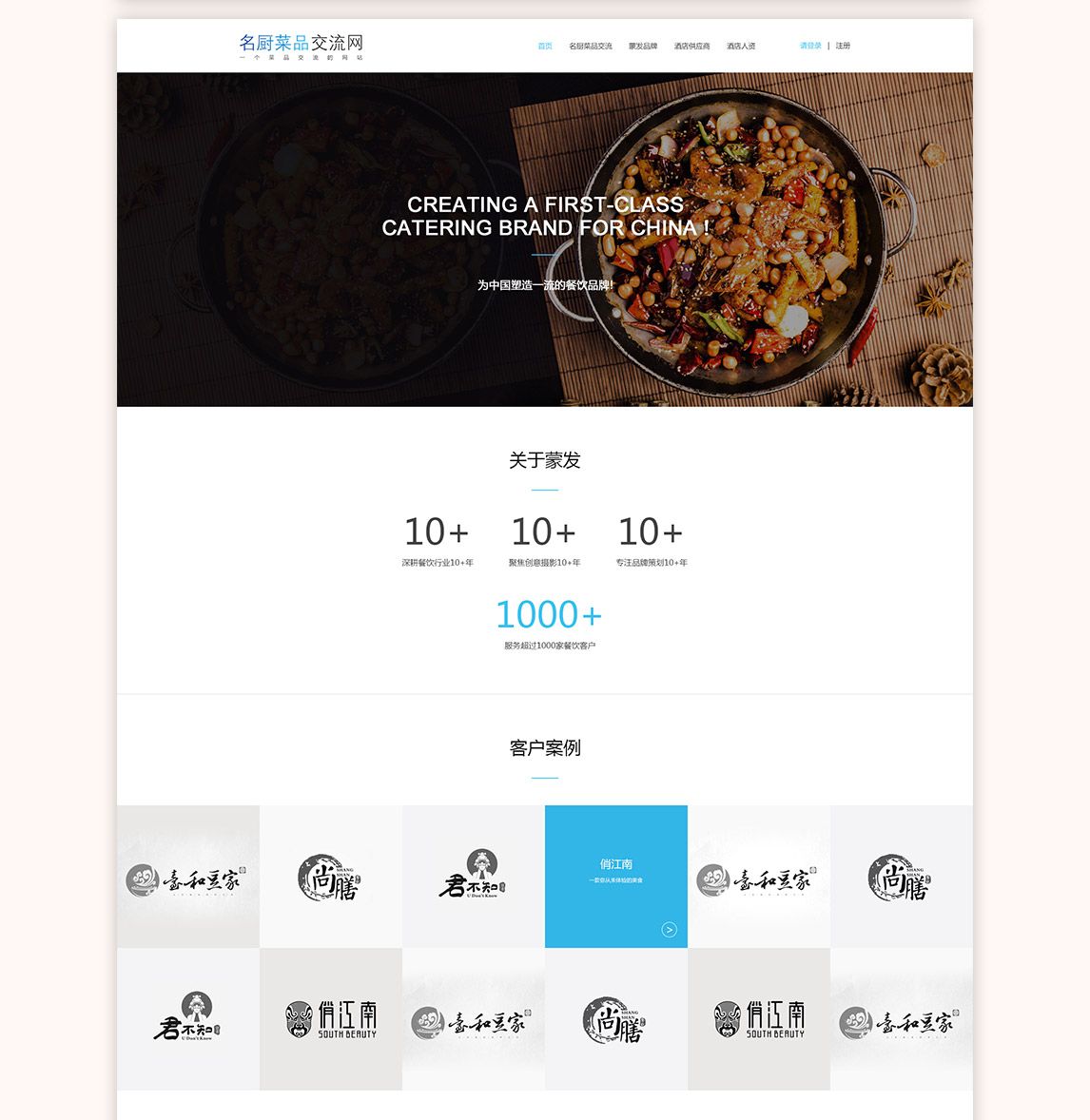Viewport: 1090px width, 1120px height.
Task: Click the 名厨菜品交流网 site logo
Action: tap(301, 47)
